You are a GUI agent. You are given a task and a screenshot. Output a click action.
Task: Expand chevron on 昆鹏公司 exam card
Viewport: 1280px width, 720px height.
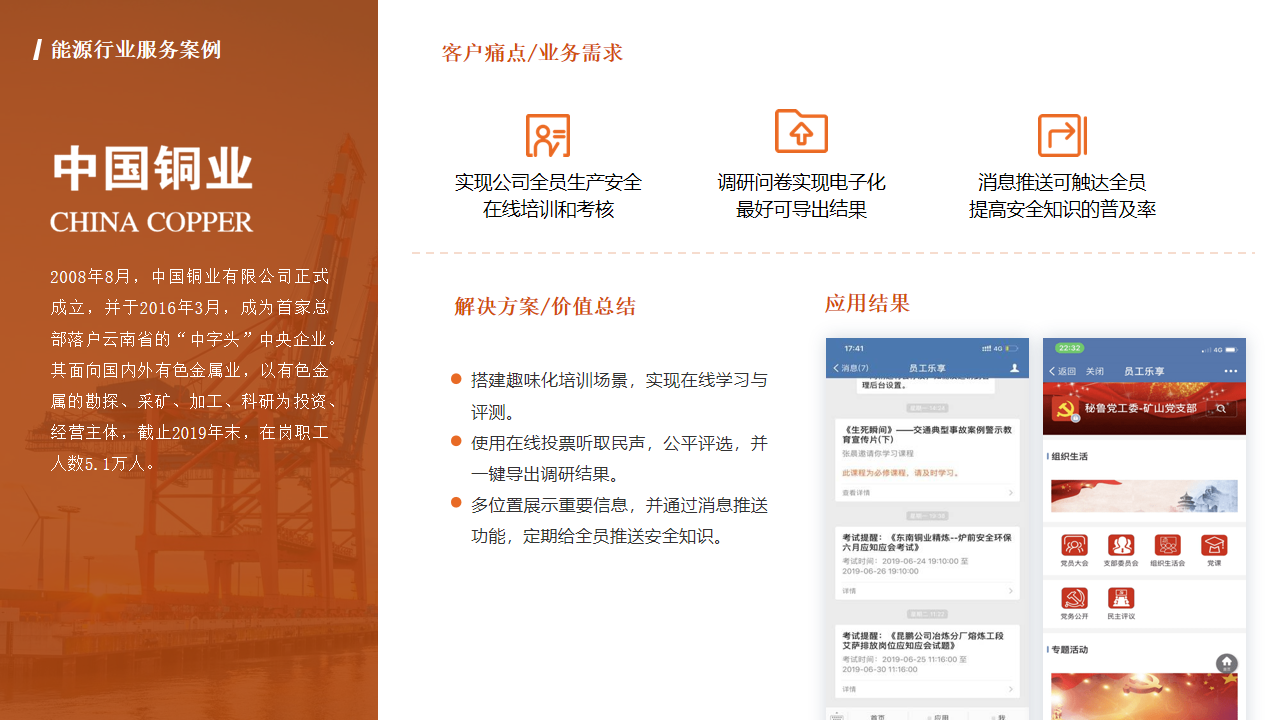click(1010, 689)
